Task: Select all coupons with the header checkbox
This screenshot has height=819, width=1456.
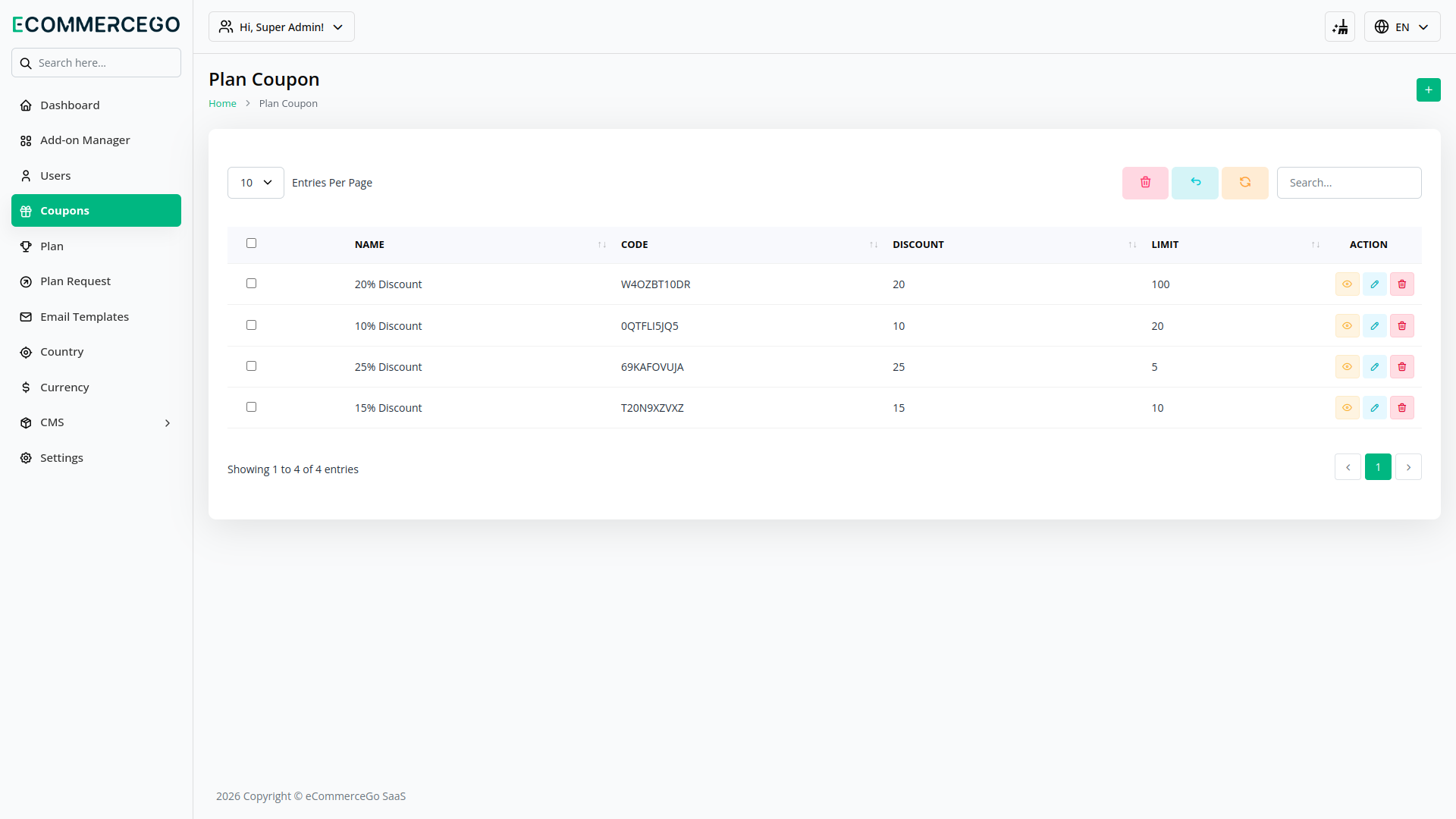Action: (x=251, y=243)
